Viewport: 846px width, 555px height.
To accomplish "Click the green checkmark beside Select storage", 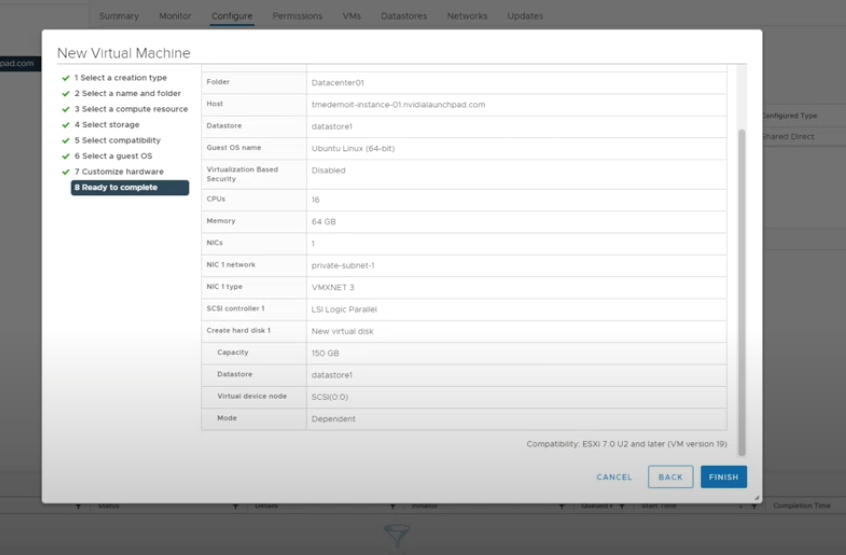I will tap(66, 125).
